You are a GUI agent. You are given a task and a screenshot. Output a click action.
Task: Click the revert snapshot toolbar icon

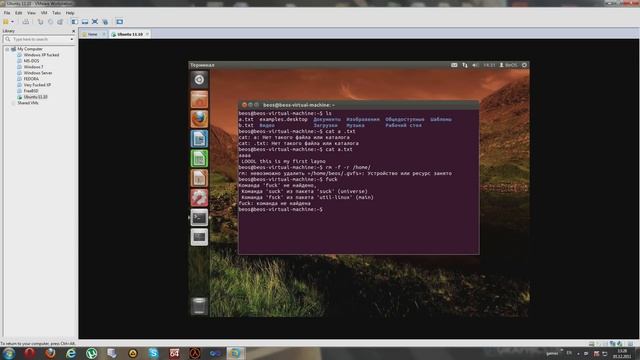(50, 22)
